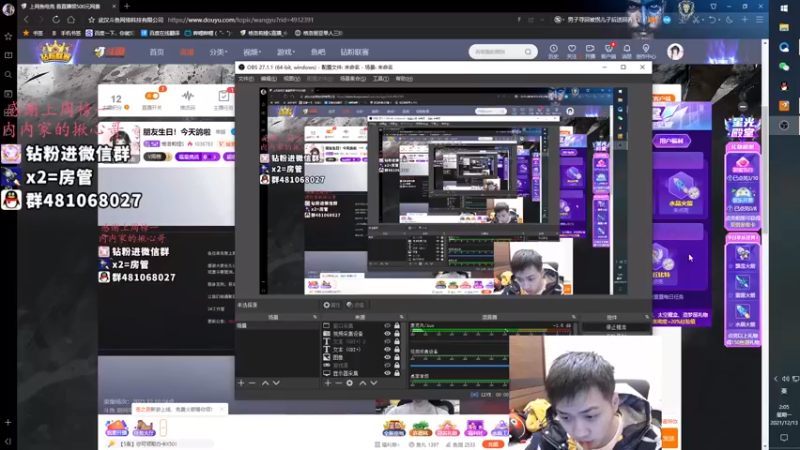The image size is (800, 450).
Task: Move the selected source up
Action: pyautogui.click(x=363, y=383)
